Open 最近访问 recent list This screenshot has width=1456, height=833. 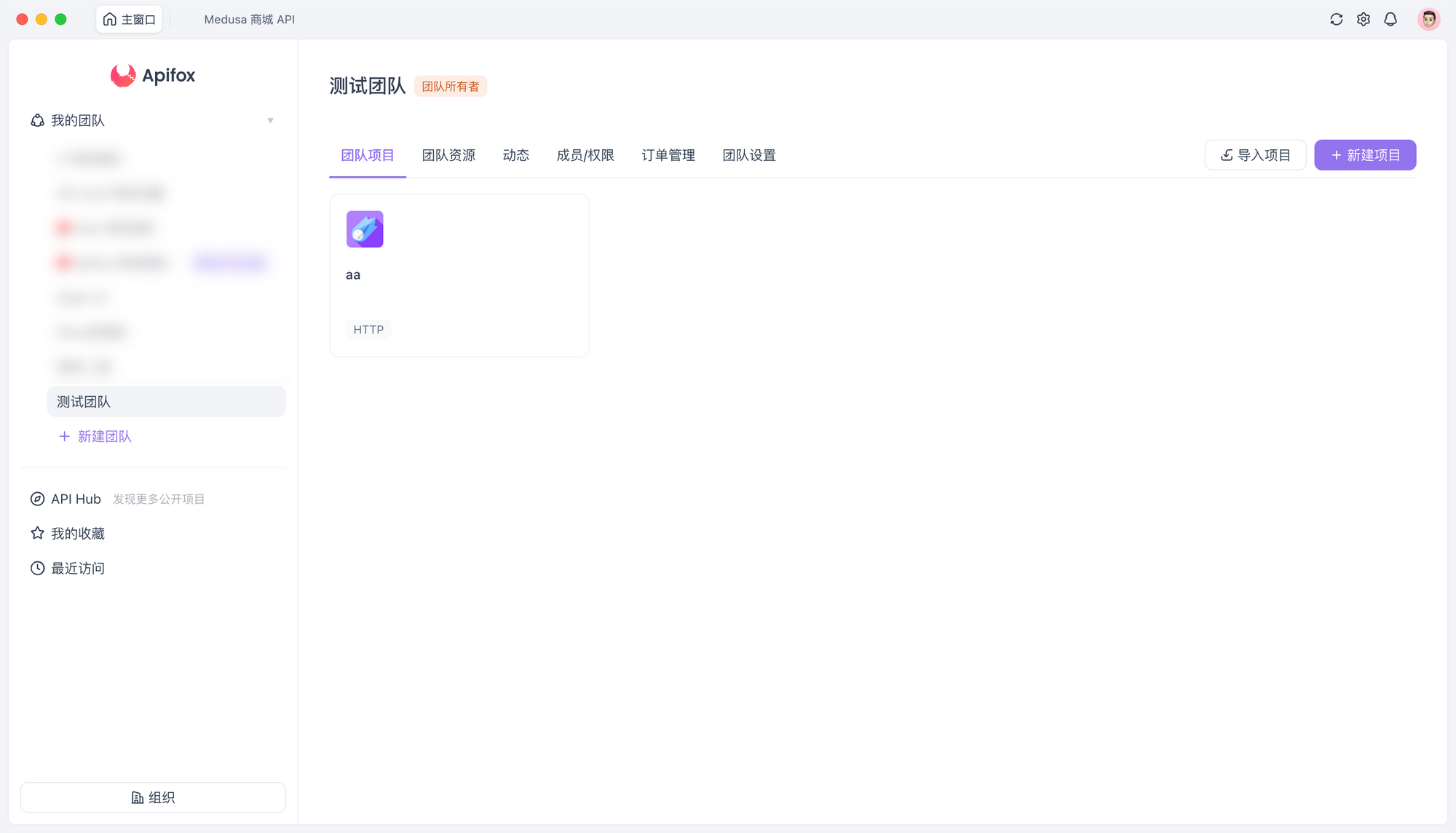click(x=78, y=568)
